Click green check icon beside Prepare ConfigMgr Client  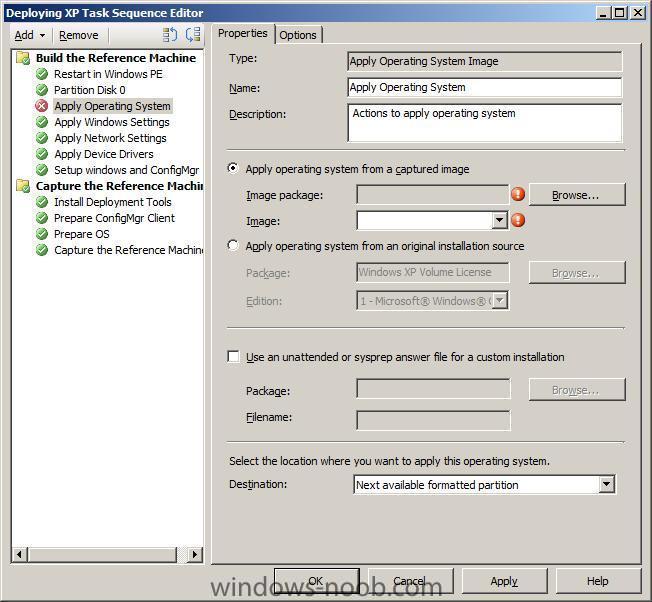coord(42,218)
